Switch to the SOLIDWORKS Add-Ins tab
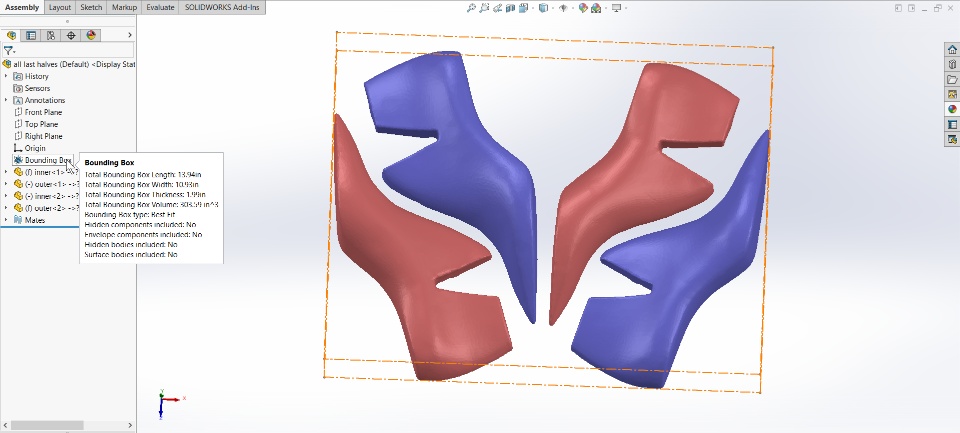Image resolution: width=960 pixels, height=433 pixels. tap(222, 7)
